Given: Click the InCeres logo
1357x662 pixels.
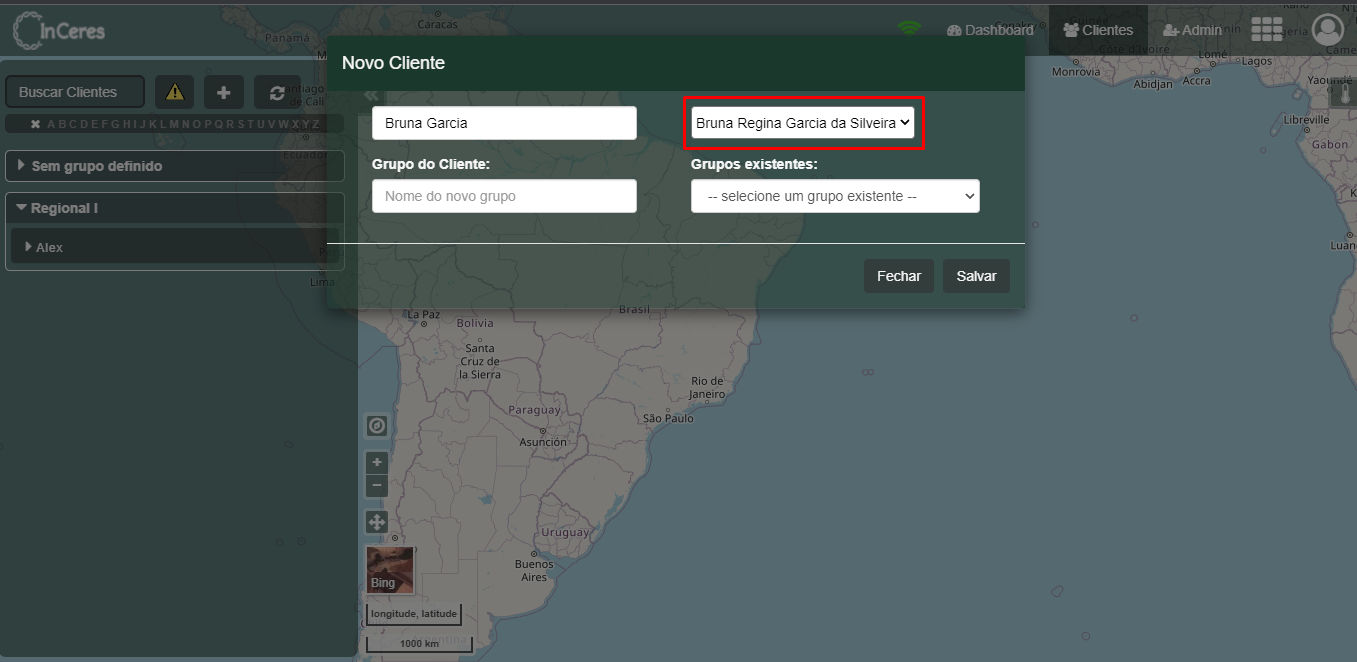Looking at the screenshot, I should 59,31.
